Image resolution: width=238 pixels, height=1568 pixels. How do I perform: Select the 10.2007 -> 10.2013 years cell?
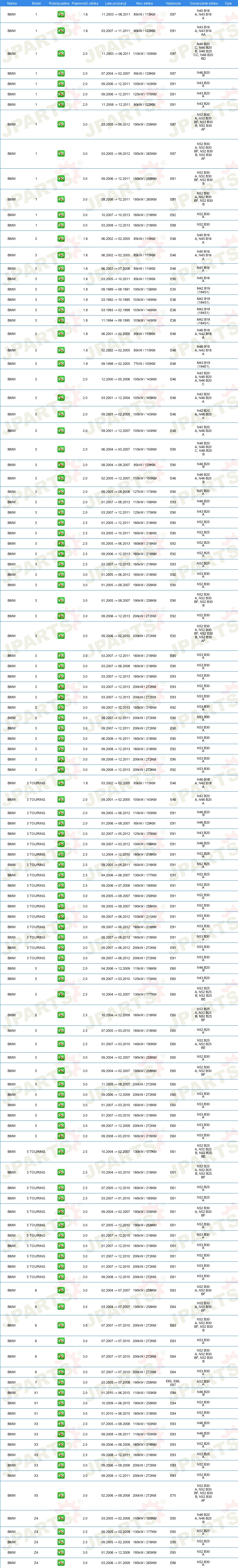click(x=116, y=215)
